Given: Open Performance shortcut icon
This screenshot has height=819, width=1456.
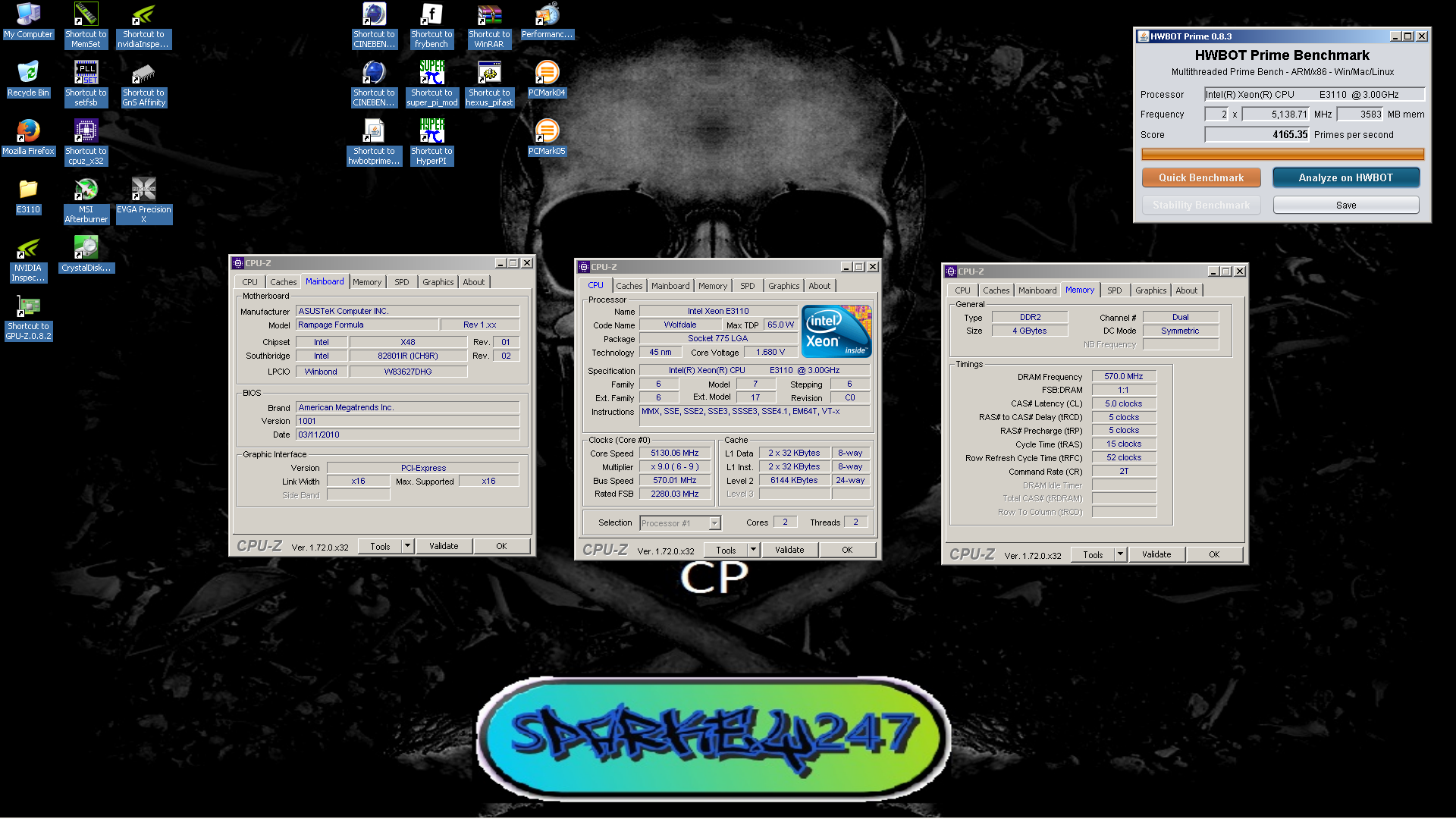Looking at the screenshot, I should coord(547,20).
